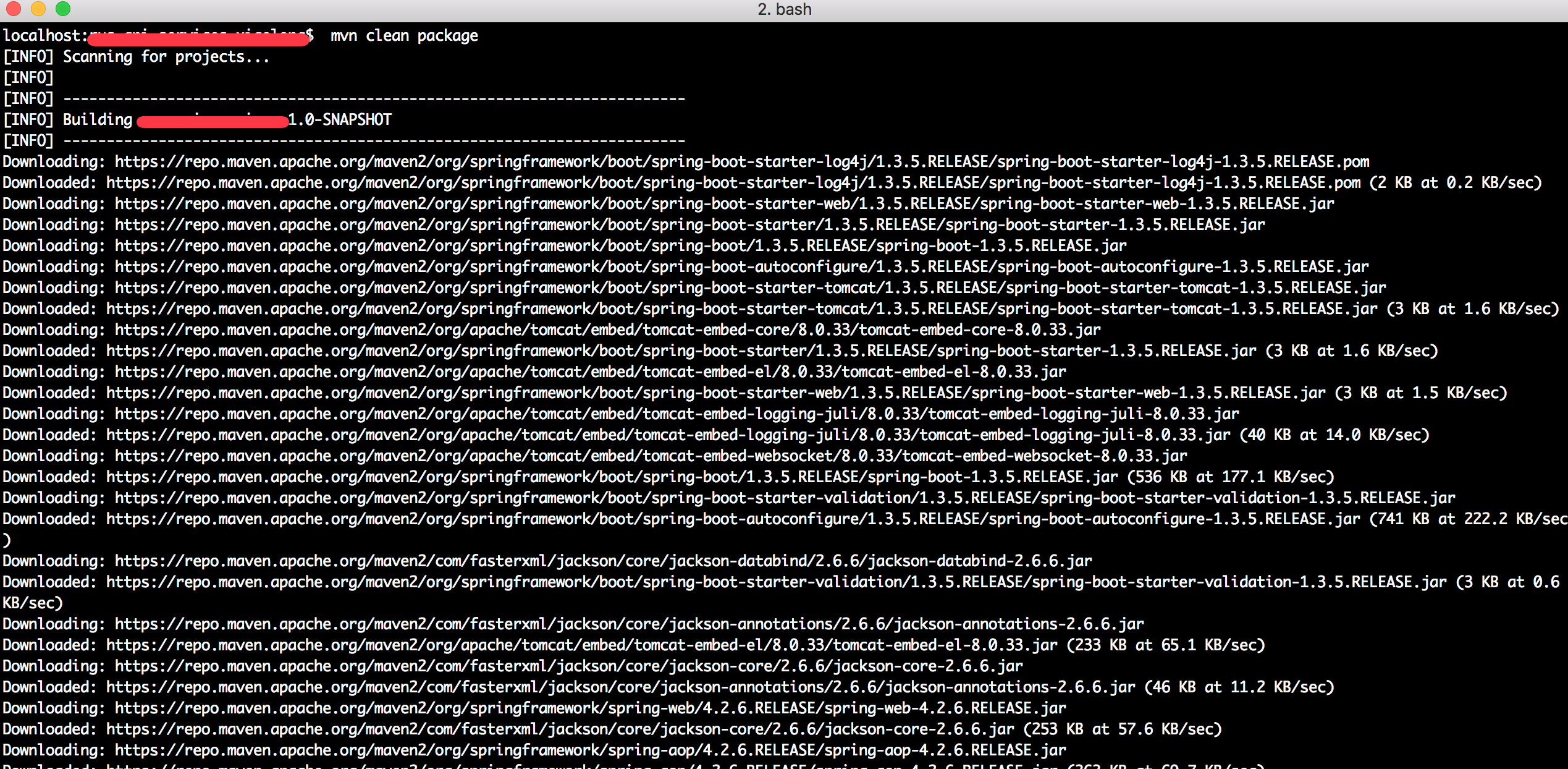Click the Downloading spring-boot-1.3.5.RELEASE.jar URL

[x=621, y=246]
